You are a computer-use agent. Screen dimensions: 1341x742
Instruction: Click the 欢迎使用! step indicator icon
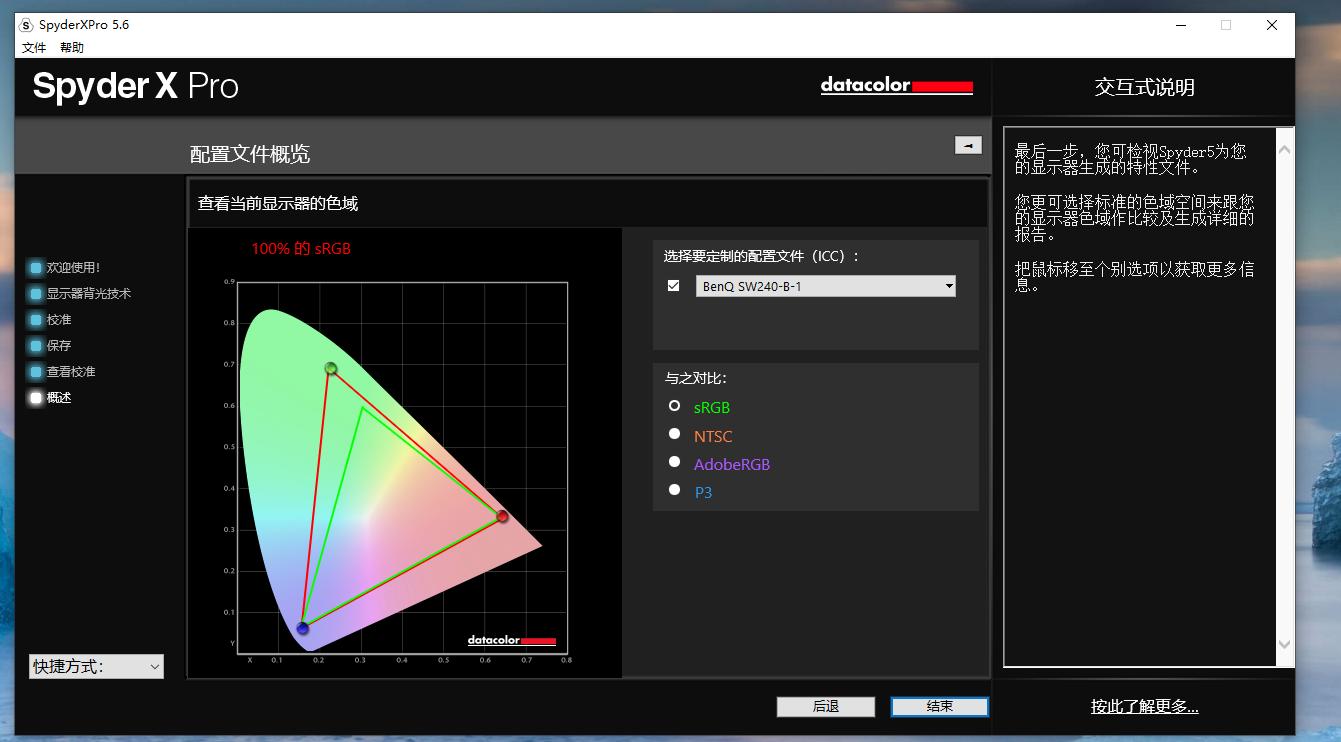(x=36, y=268)
